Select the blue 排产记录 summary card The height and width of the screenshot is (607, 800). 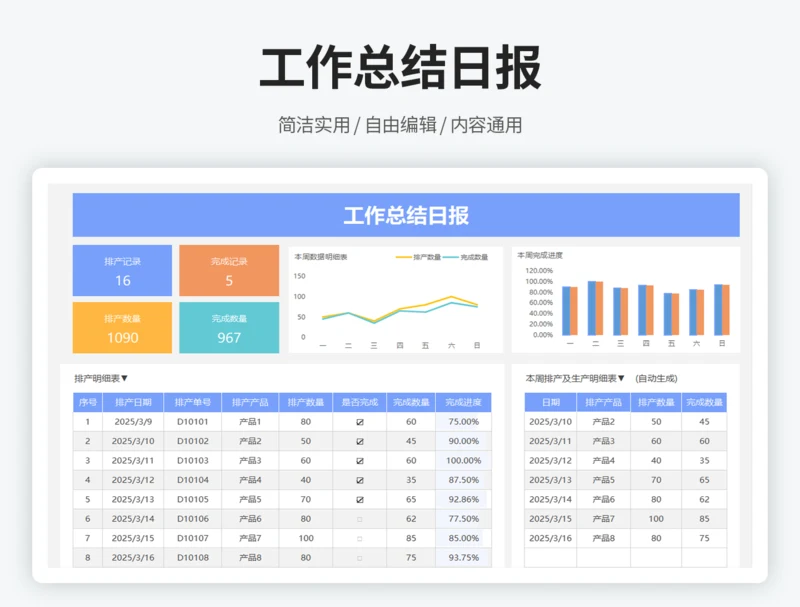point(122,270)
